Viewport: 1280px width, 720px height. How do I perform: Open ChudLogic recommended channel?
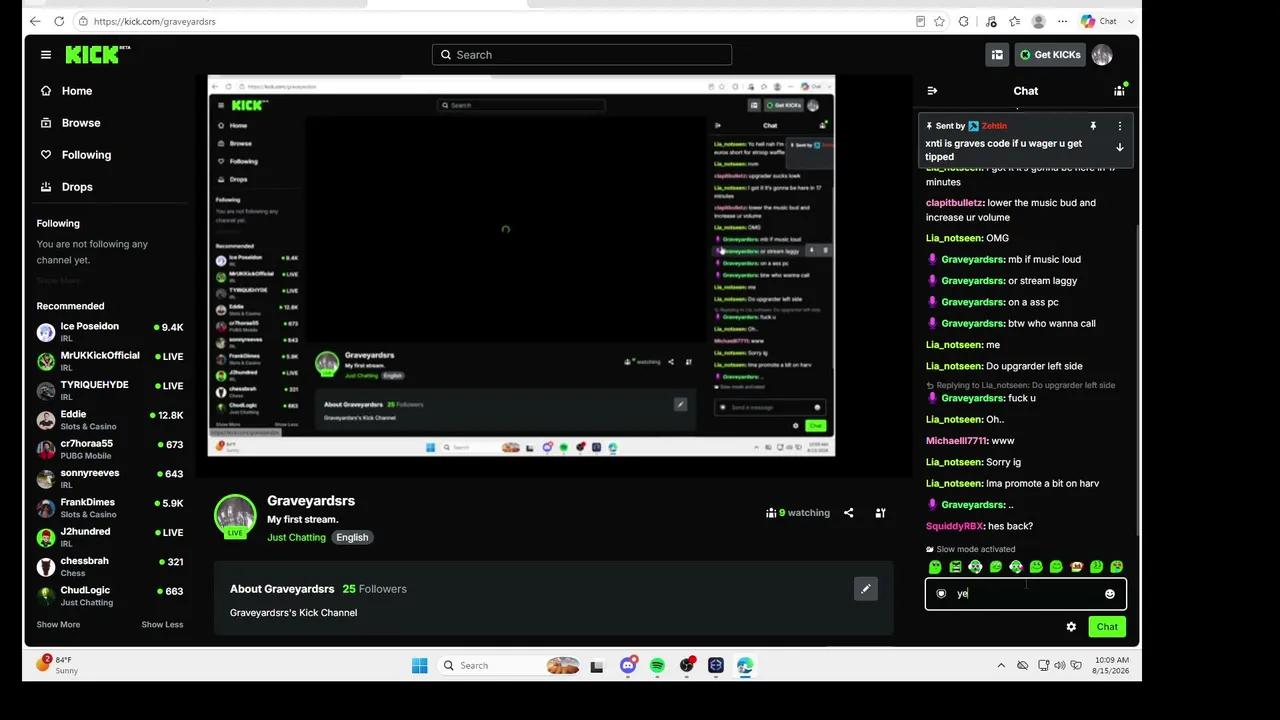110,596
